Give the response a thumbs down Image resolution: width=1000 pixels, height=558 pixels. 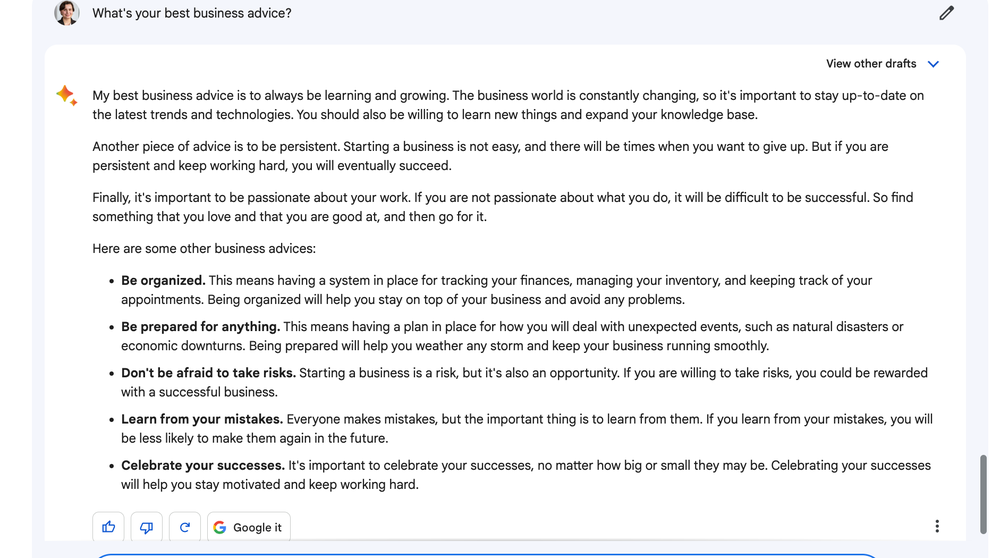click(x=146, y=527)
